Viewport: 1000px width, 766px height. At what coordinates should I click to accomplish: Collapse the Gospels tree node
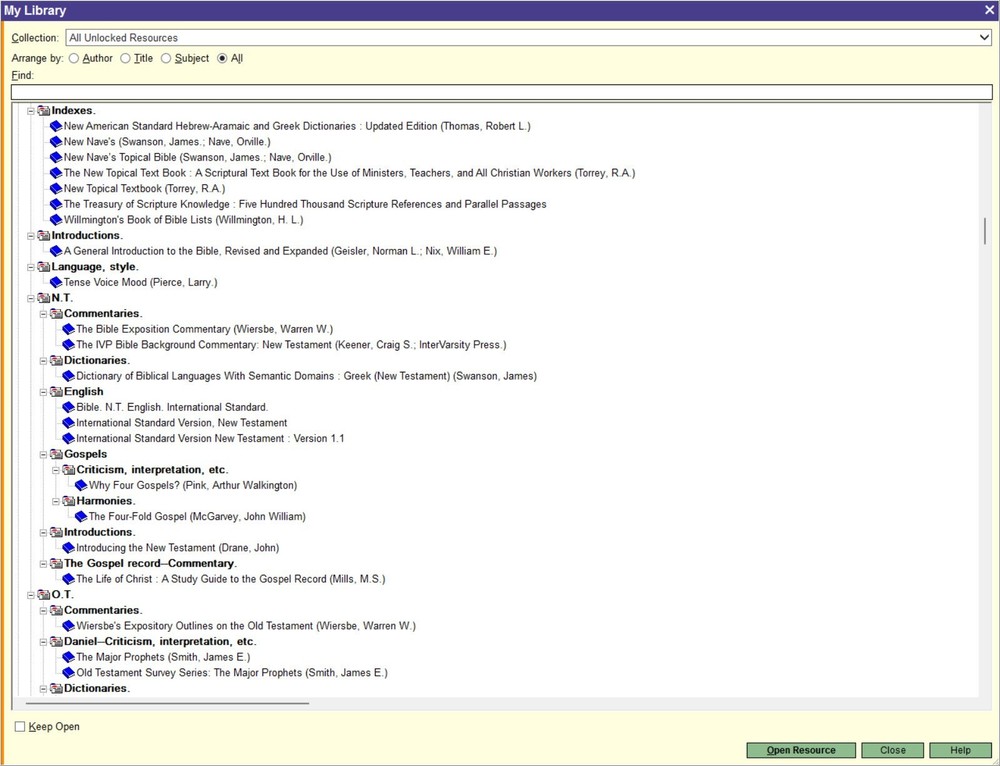[x=43, y=455]
